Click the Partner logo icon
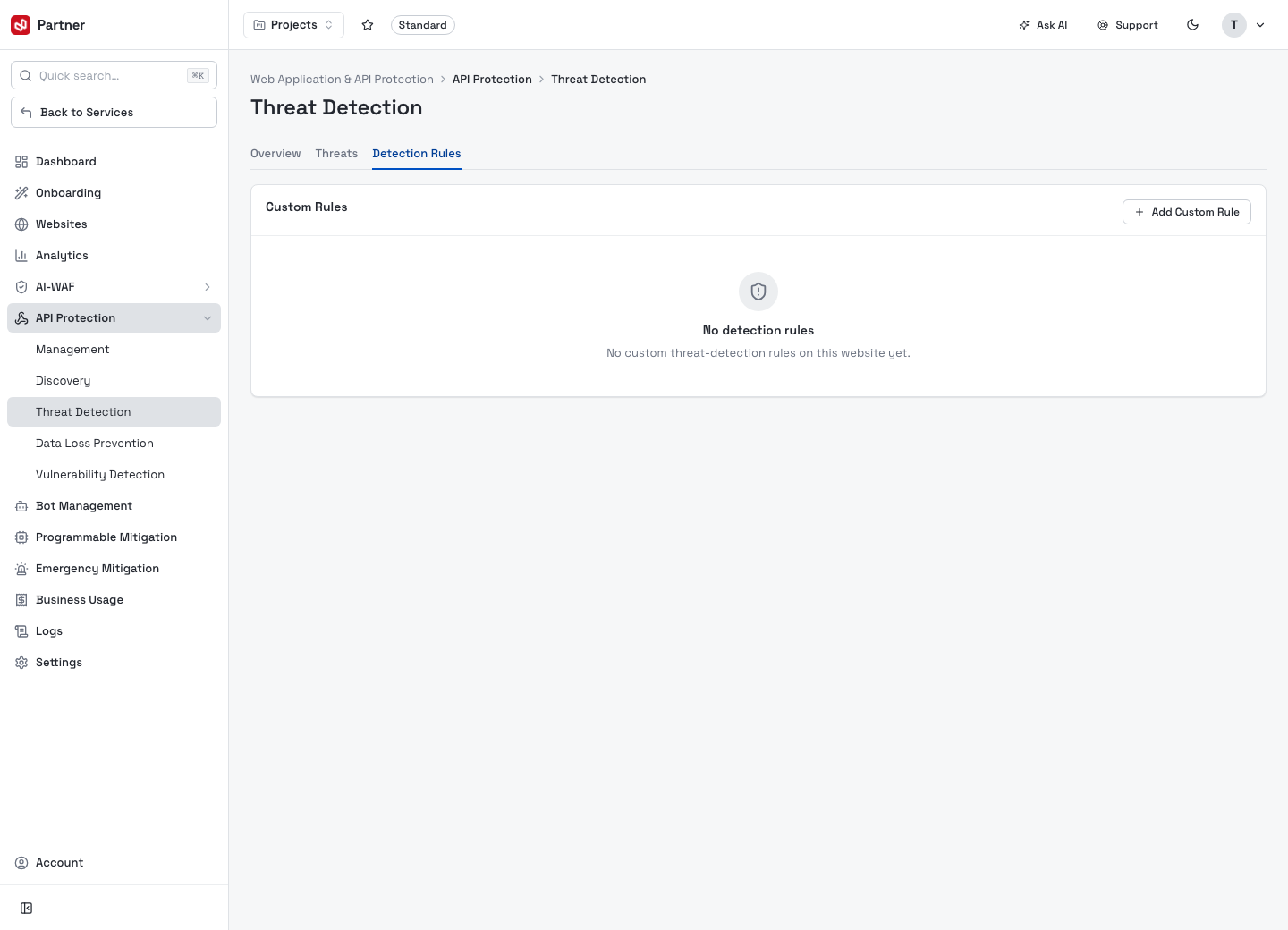The image size is (1288, 930). click(x=21, y=25)
